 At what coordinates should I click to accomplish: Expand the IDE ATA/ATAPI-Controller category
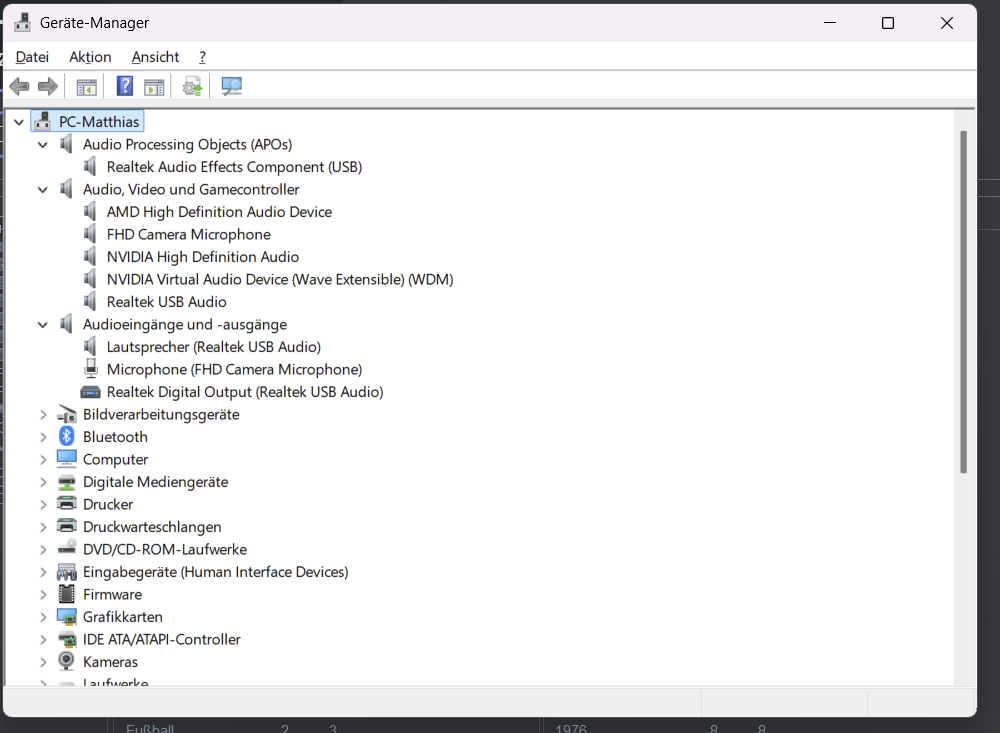click(43, 639)
